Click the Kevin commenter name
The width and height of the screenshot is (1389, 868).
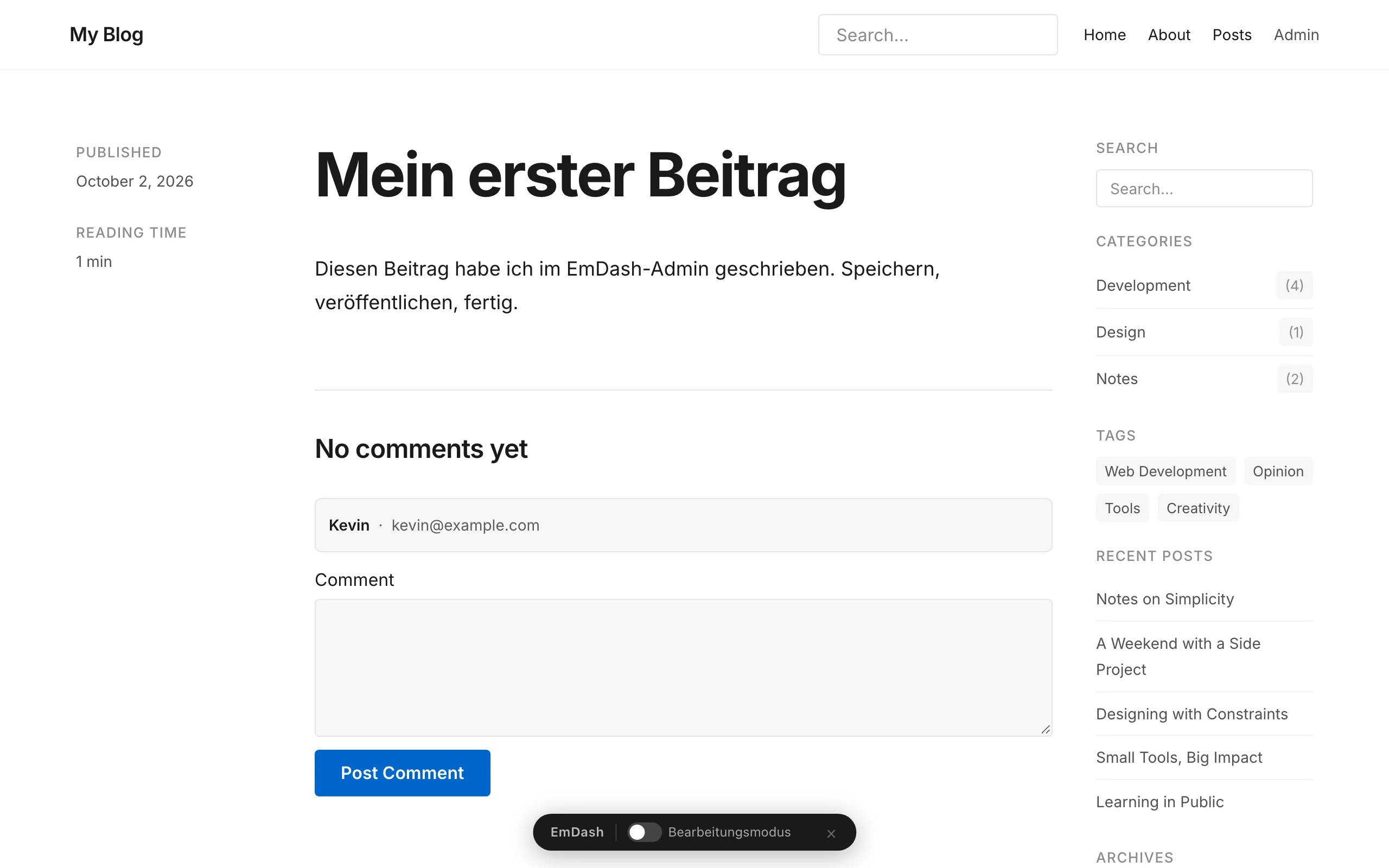point(349,525)
